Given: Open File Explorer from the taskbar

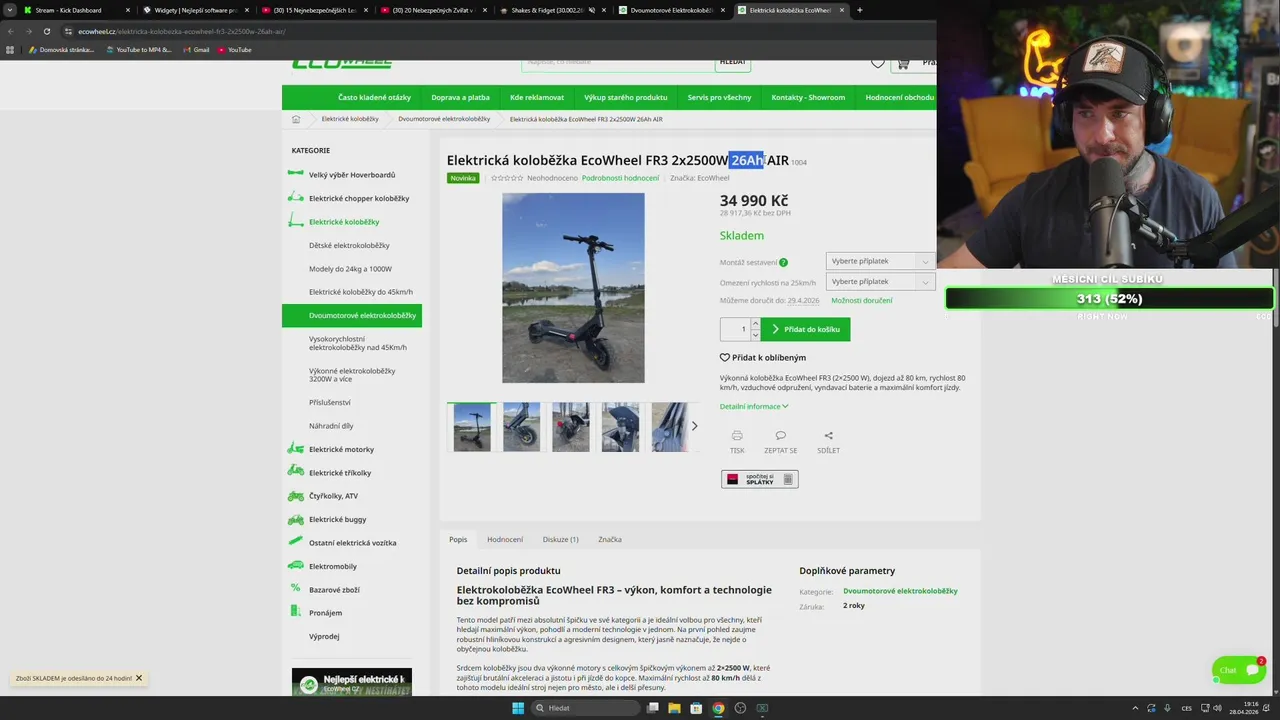Looking at the screenshot, I should pos(674,708).
